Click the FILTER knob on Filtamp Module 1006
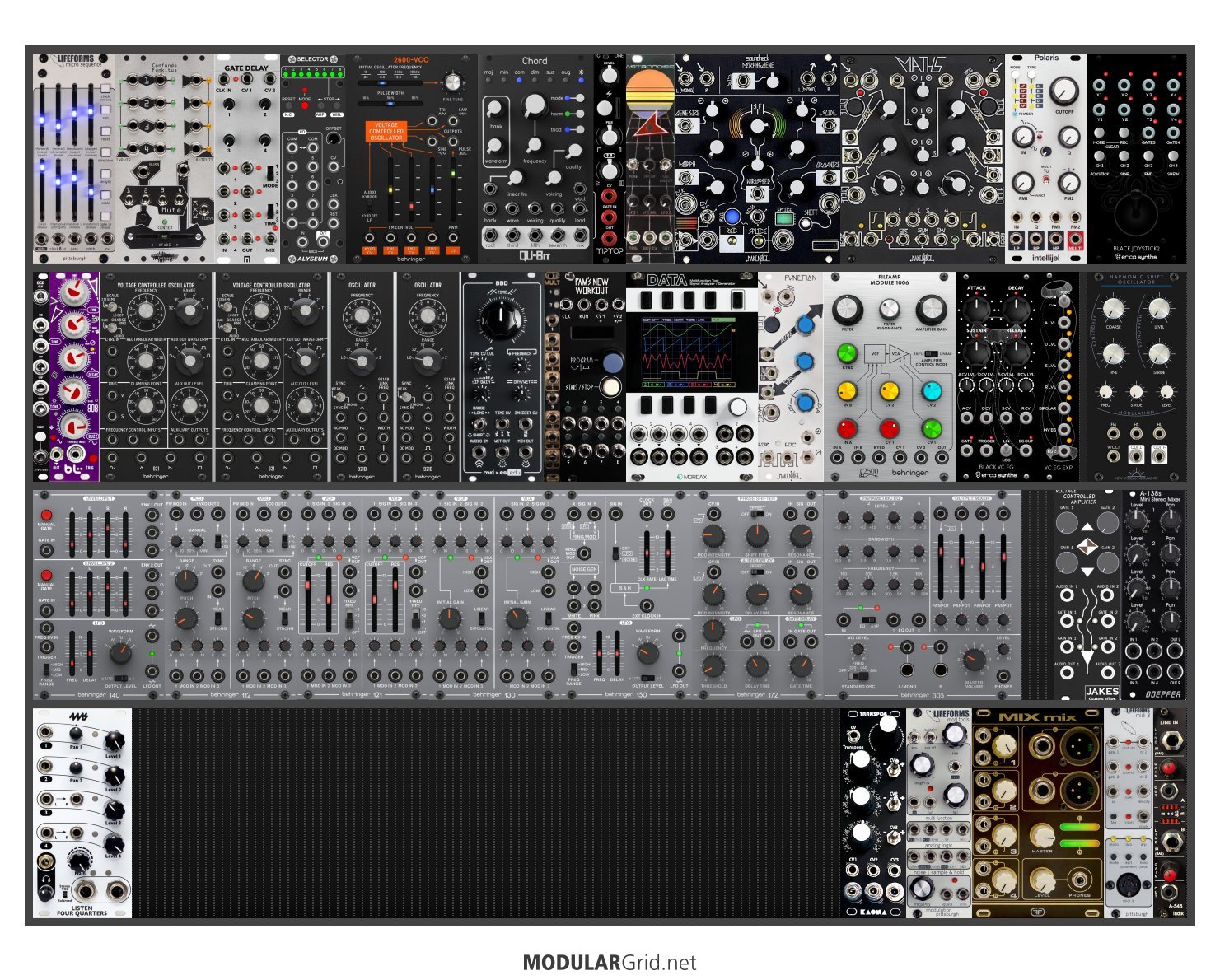1220x980 pixels. 847,310
